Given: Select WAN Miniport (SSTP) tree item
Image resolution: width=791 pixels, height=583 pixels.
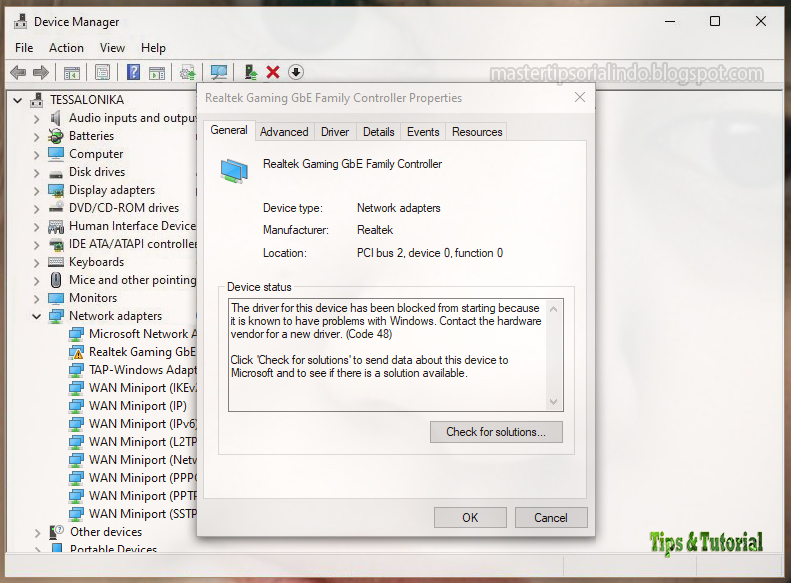Looking at the screenshot, I should point(143,514).
